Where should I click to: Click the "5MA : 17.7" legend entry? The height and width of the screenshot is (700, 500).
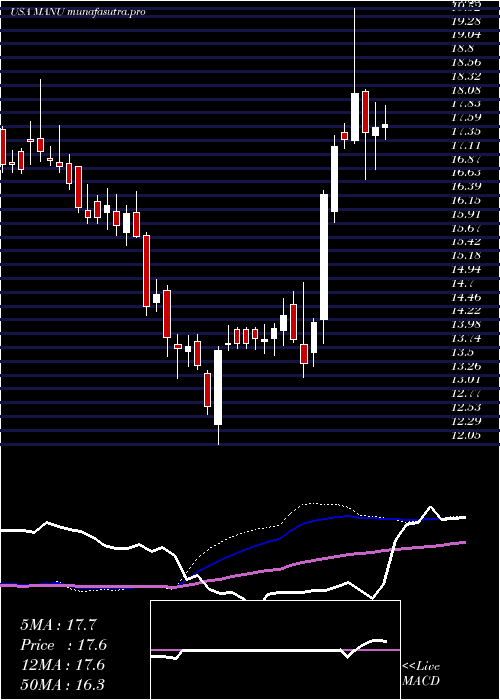58,625
